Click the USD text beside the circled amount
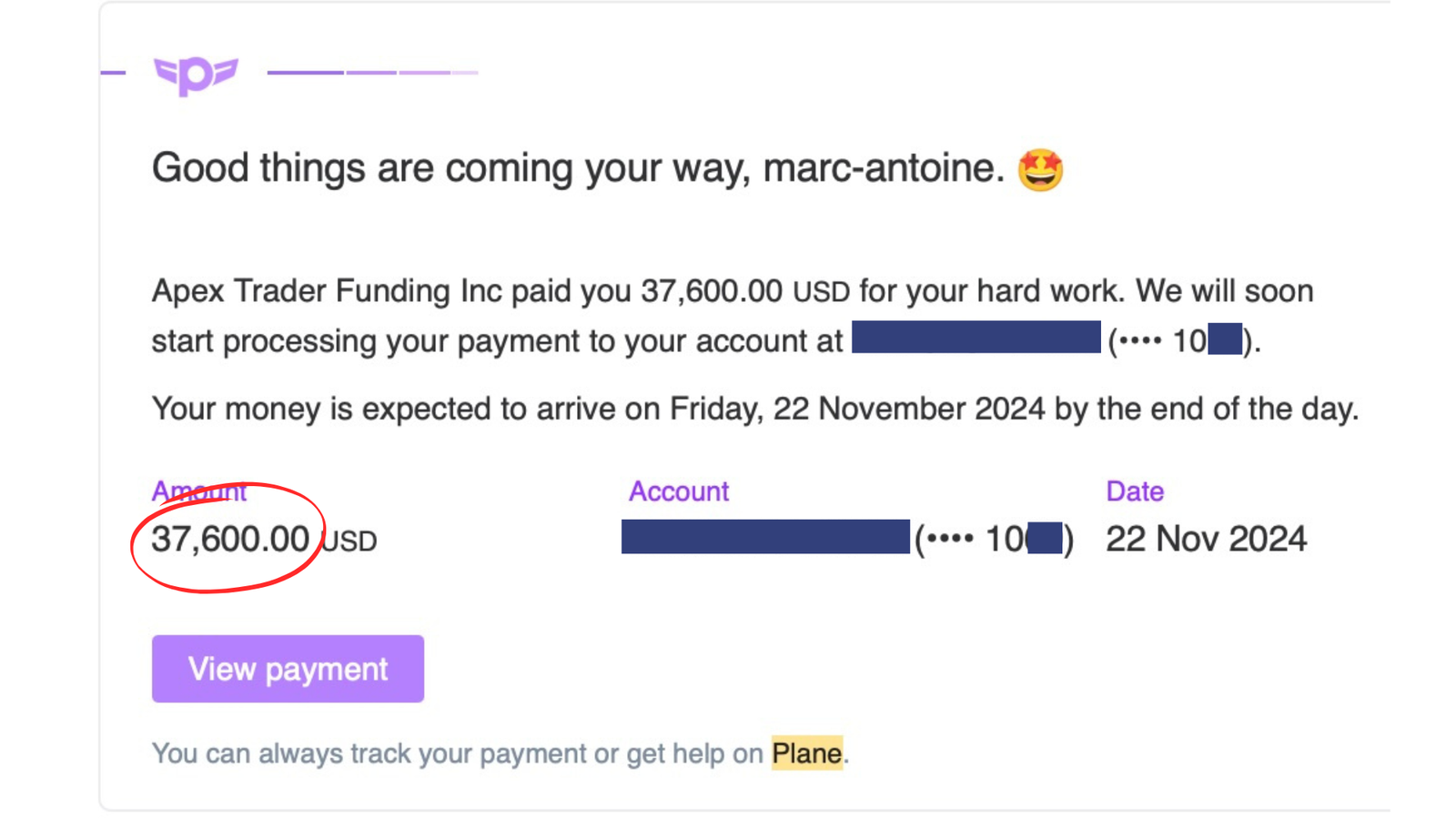The image size is (1456, 819). (x=349, y=541)
